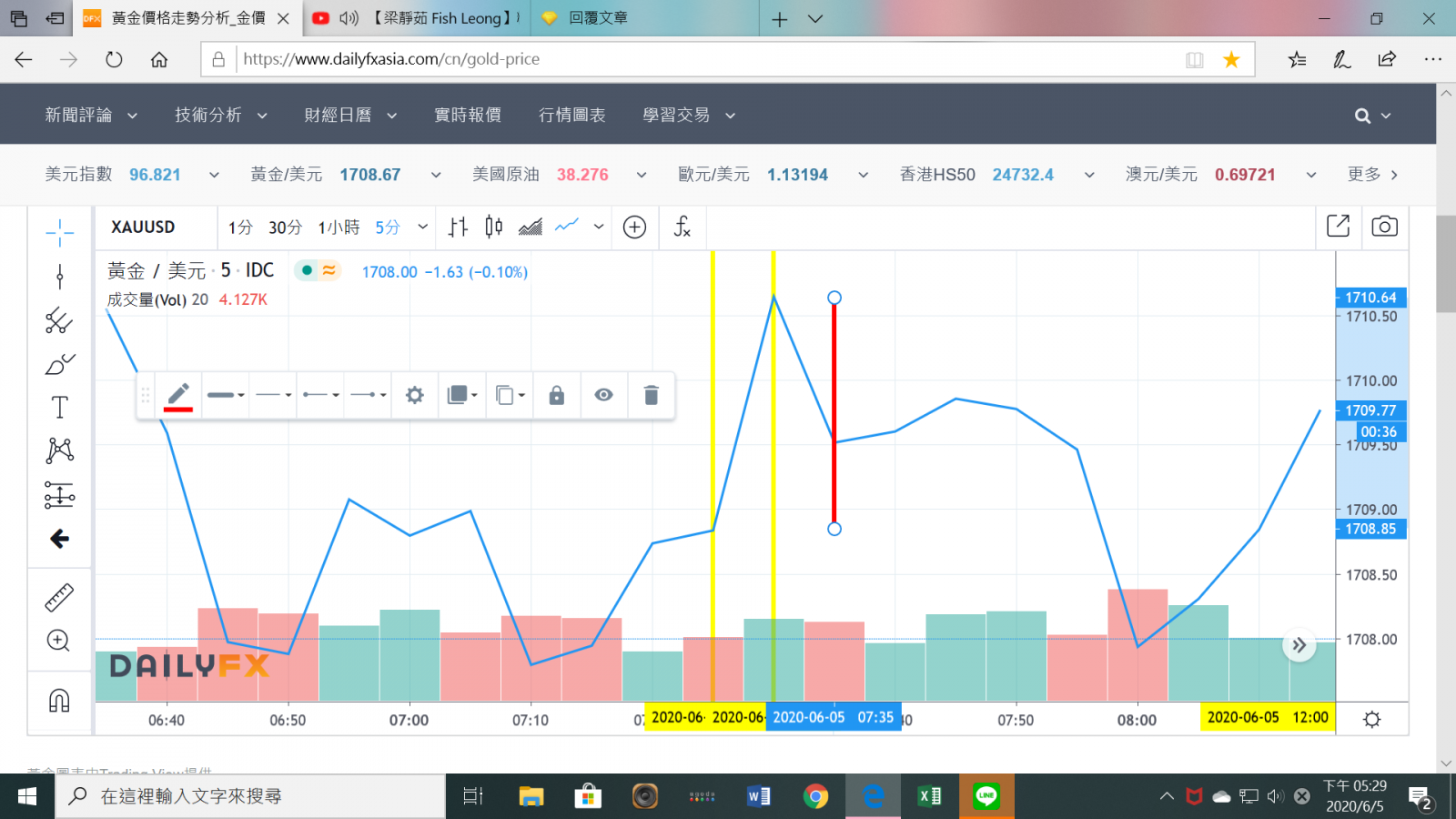
Task: Open the 技術分析 menu
Action: point(221,116)
